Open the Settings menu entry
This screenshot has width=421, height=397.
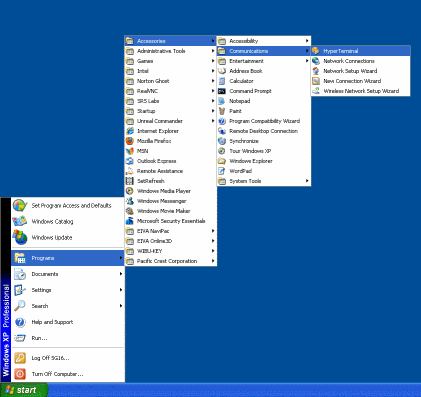pyautogui.click(x=68, y=290)
